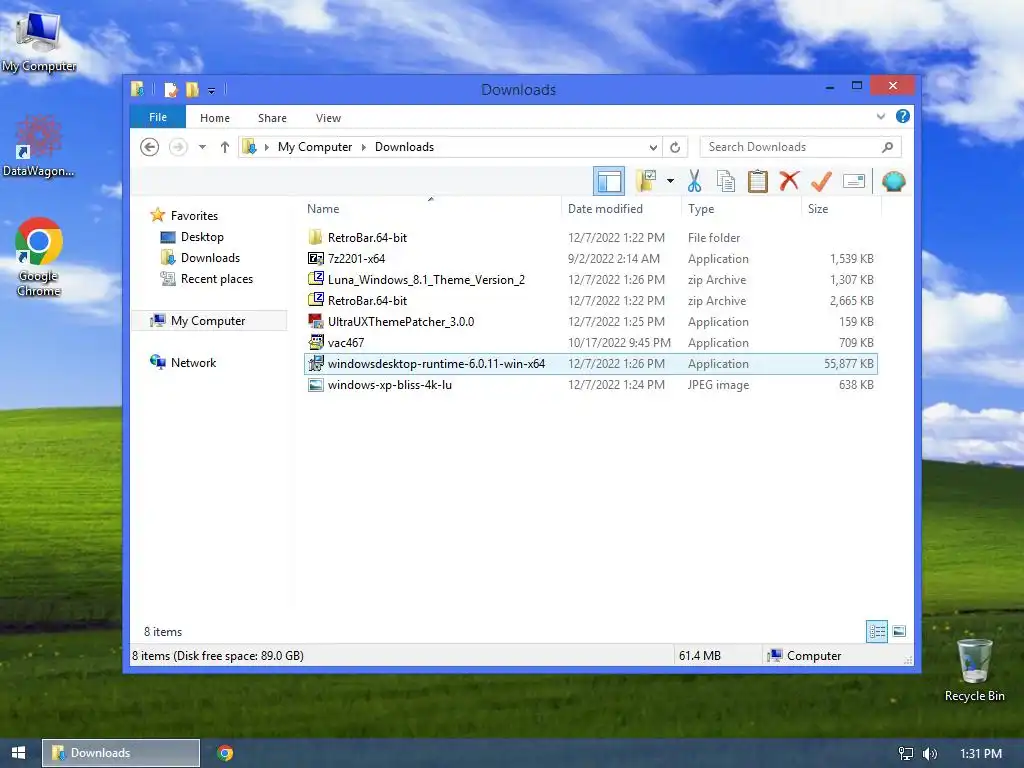Expand the My Computer path chevron

364,147
